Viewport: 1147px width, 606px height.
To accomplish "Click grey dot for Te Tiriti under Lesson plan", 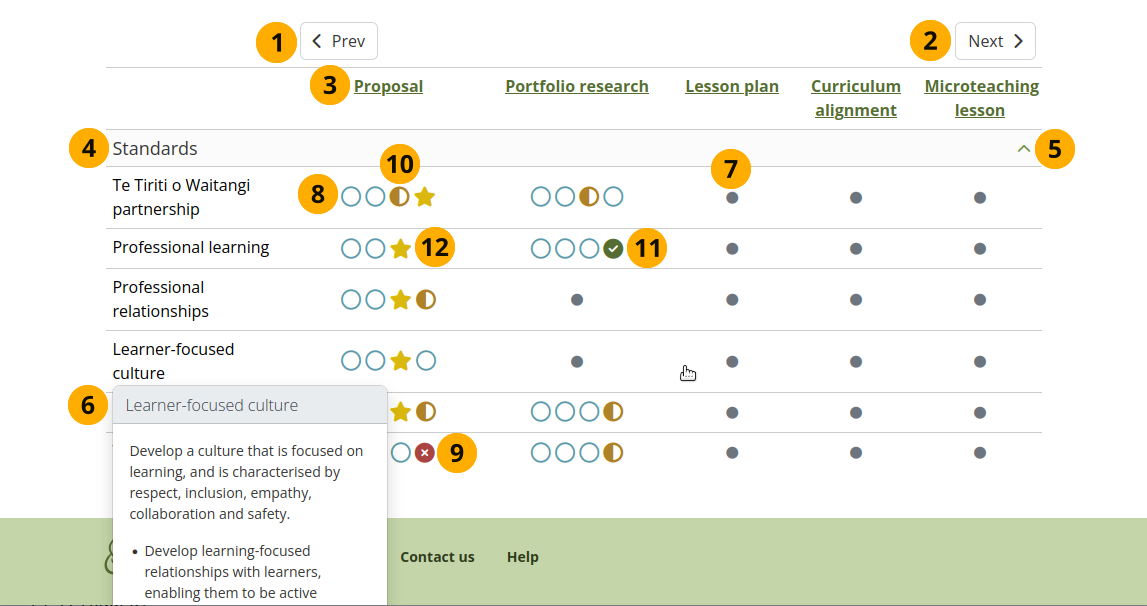I will point(732,198).
